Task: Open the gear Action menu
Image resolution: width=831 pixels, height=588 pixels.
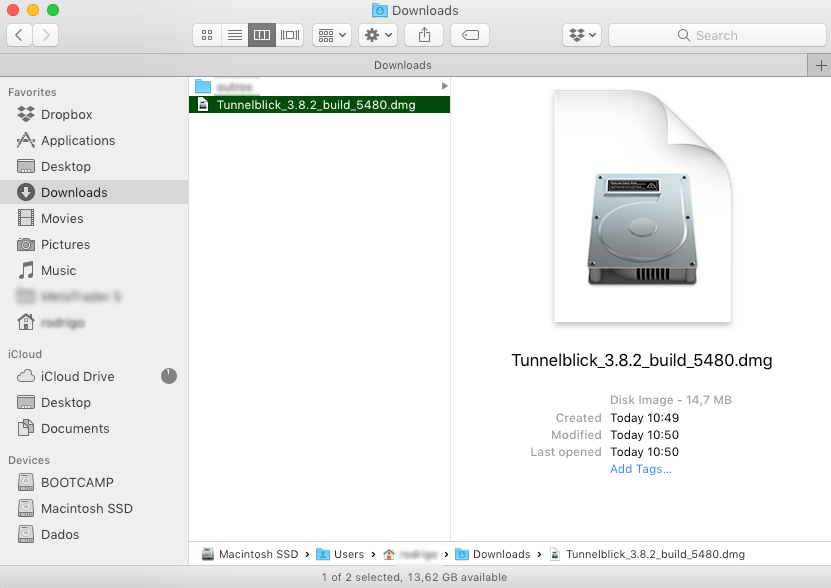Action: pos(378,35)
